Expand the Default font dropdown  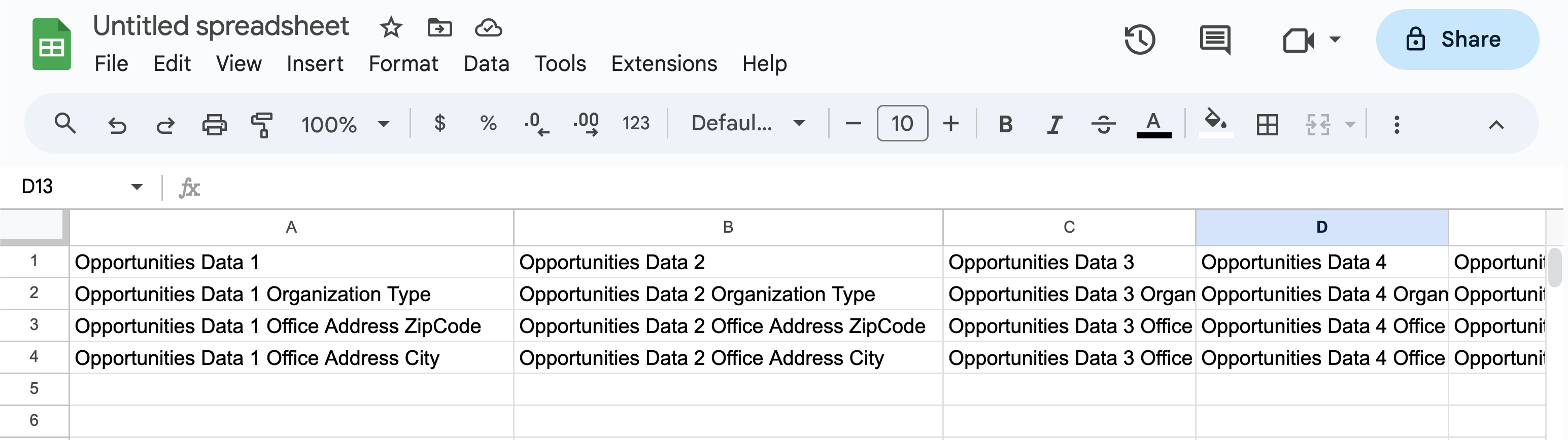[x=747, y=123]
